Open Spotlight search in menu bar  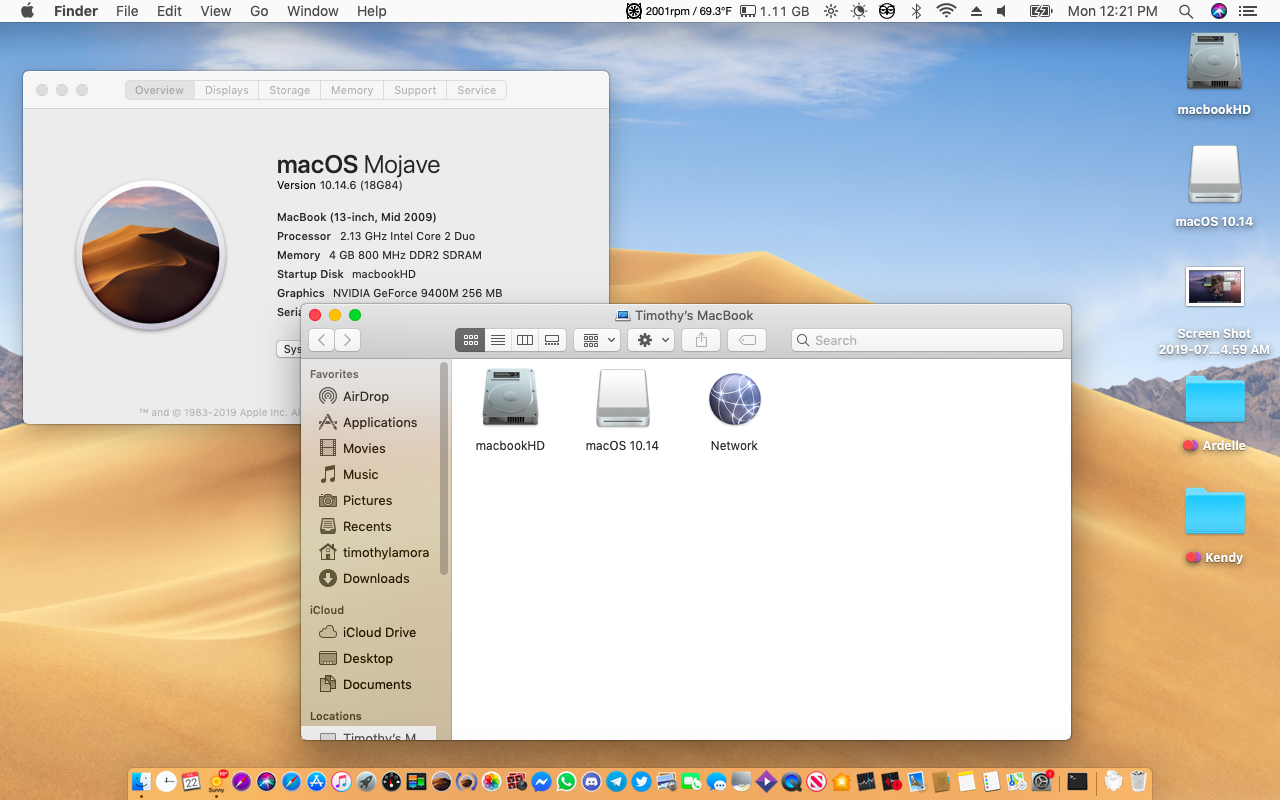[1186, 11]
